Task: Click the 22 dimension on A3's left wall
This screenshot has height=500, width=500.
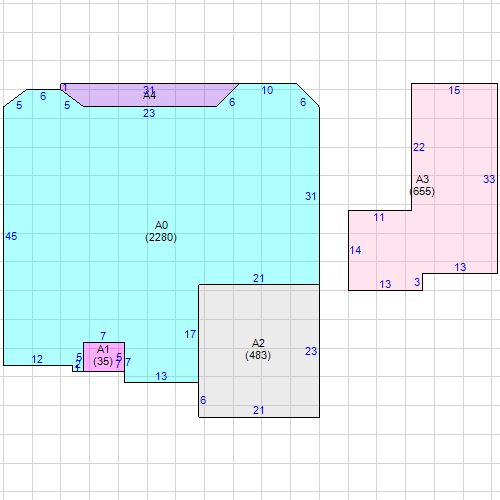Action: point(419,147)
